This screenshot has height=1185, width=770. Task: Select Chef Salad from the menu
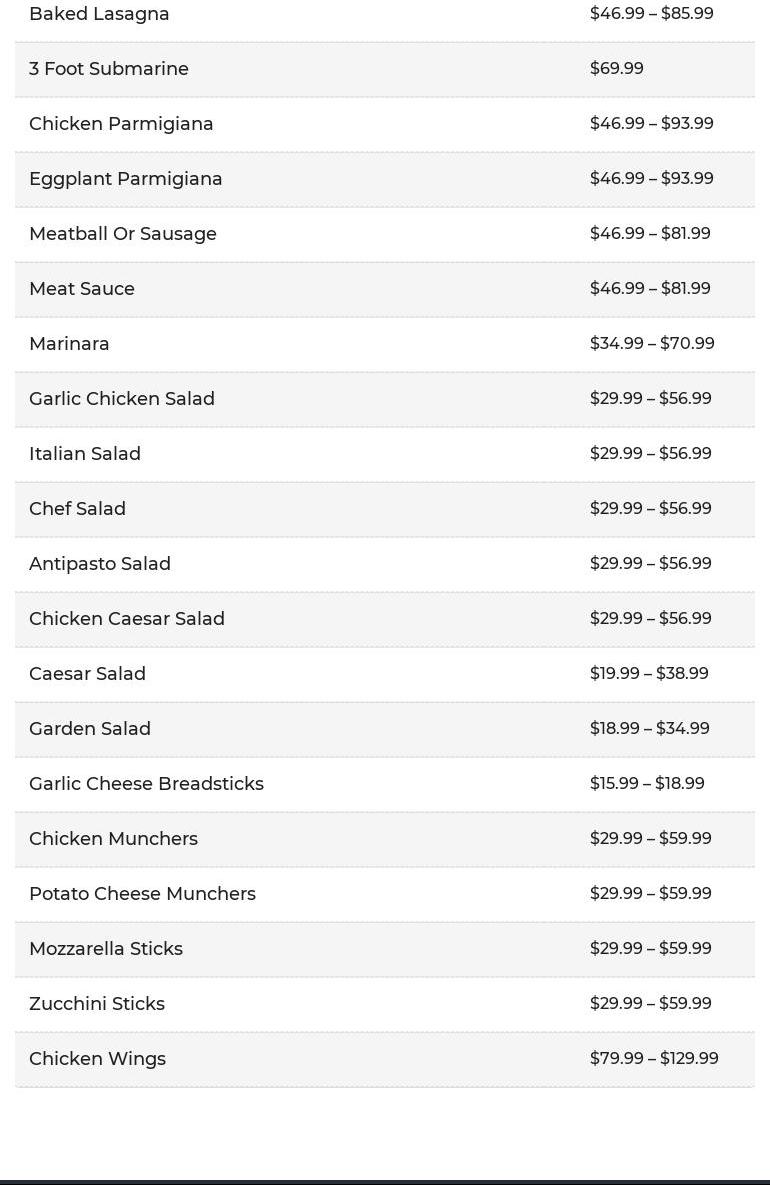click(x=77, y=509)
